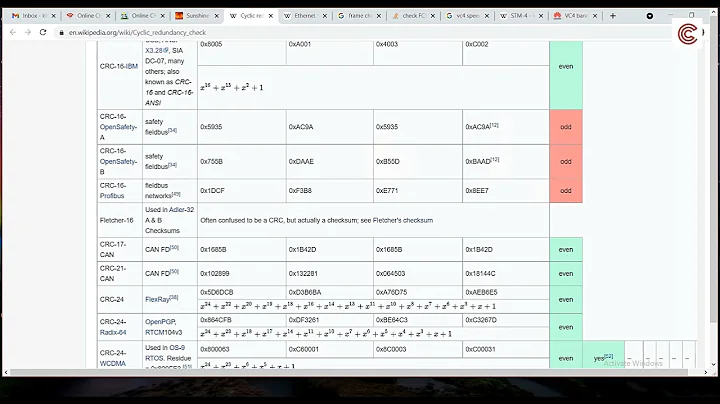
Task: Open the X3.28 external link
Action: 157,50
